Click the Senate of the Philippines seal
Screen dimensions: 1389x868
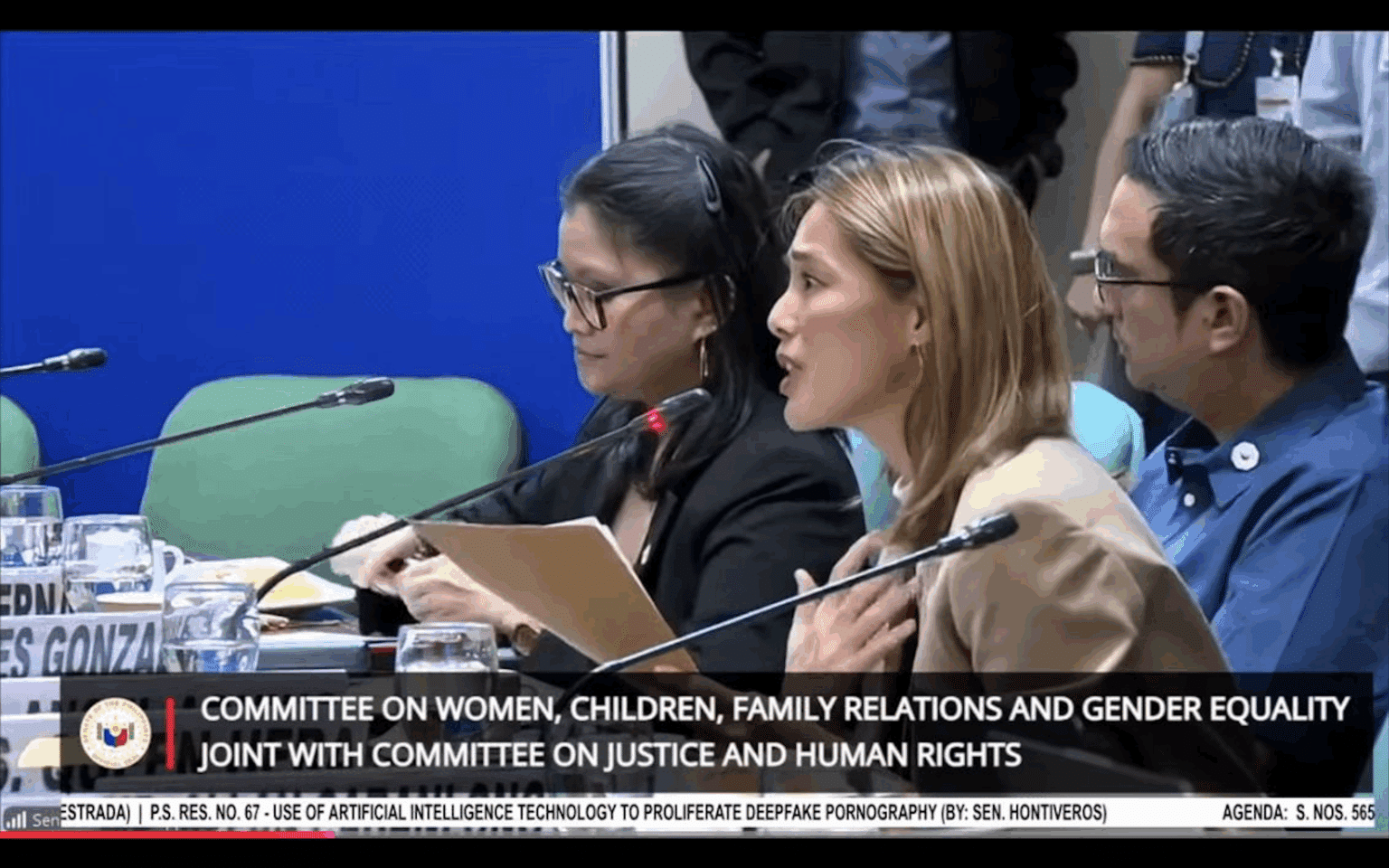pos(116,731)
